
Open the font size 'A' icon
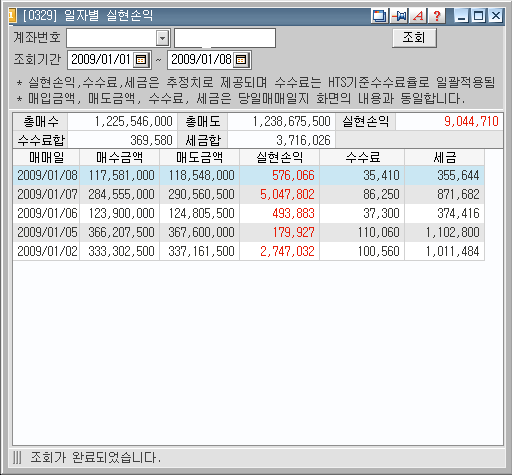click(x=418, y=16)
